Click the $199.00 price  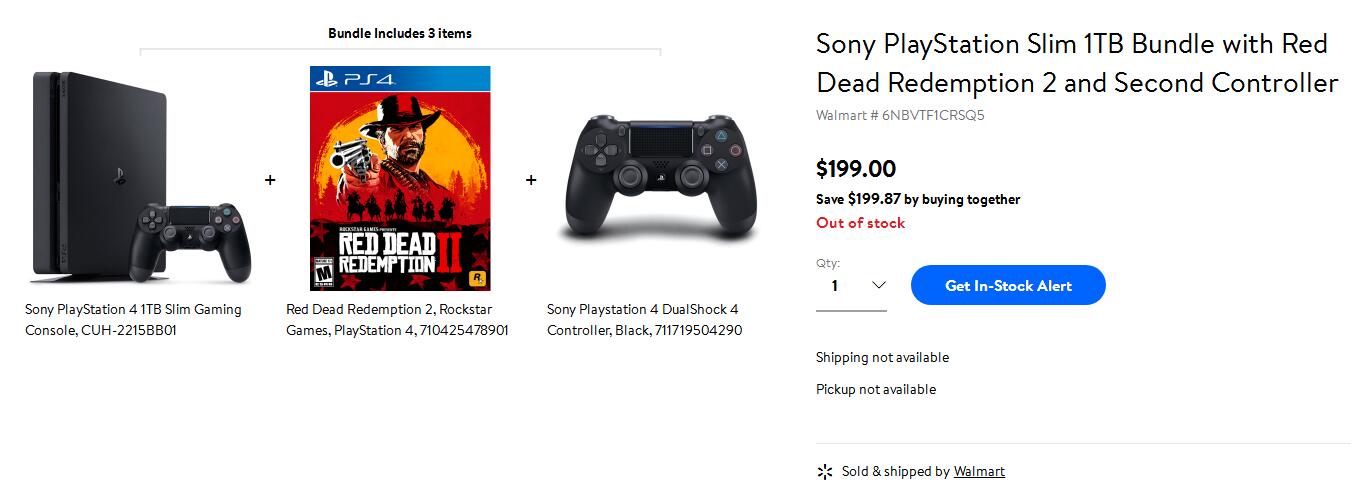pyautogui.click(x=856, y=169)
